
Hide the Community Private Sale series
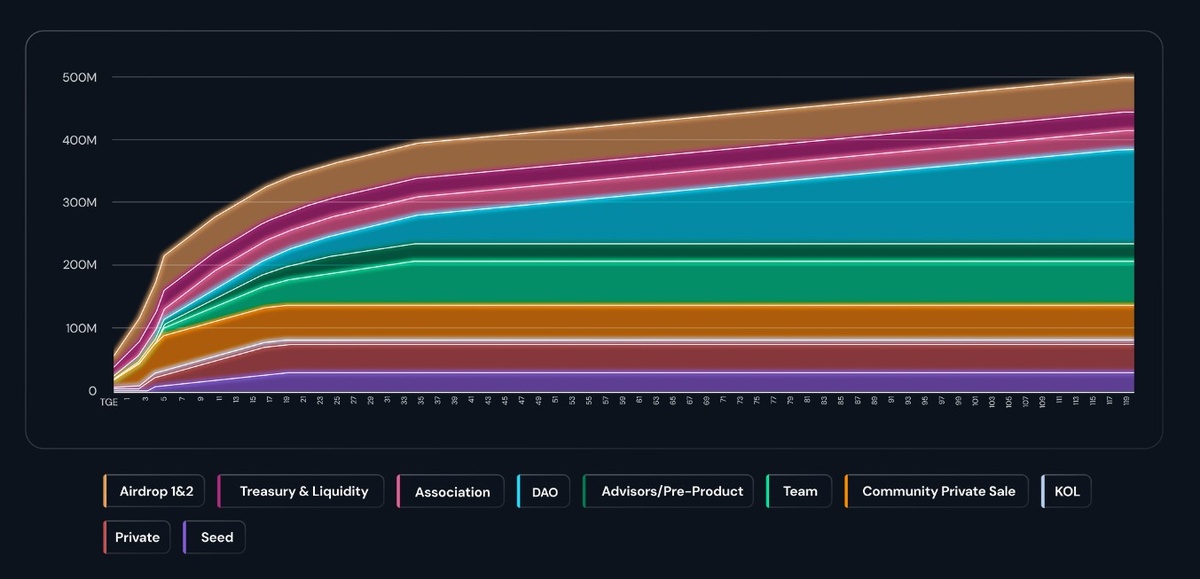click(936, 491)
